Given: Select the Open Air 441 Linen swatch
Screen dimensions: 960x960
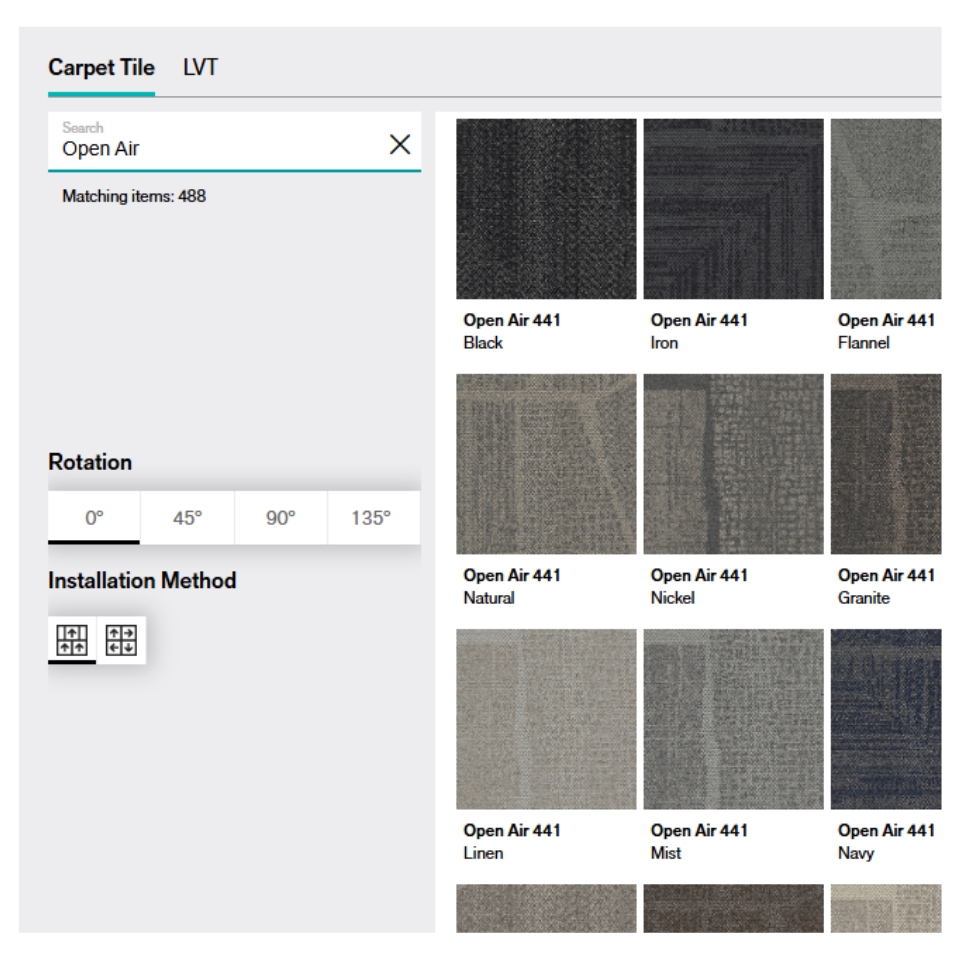Looking at the screenshot, I should pyautogui.click(x=546, y=719).
